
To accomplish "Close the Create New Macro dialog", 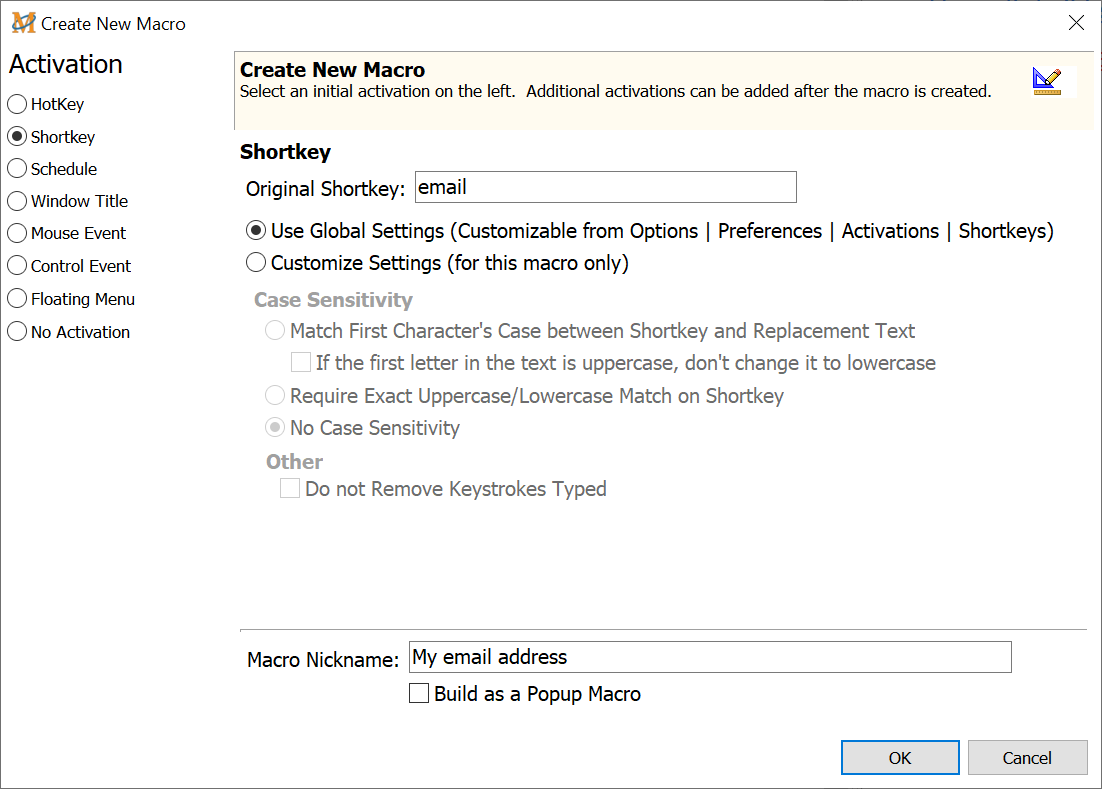I will point(1076,23).
